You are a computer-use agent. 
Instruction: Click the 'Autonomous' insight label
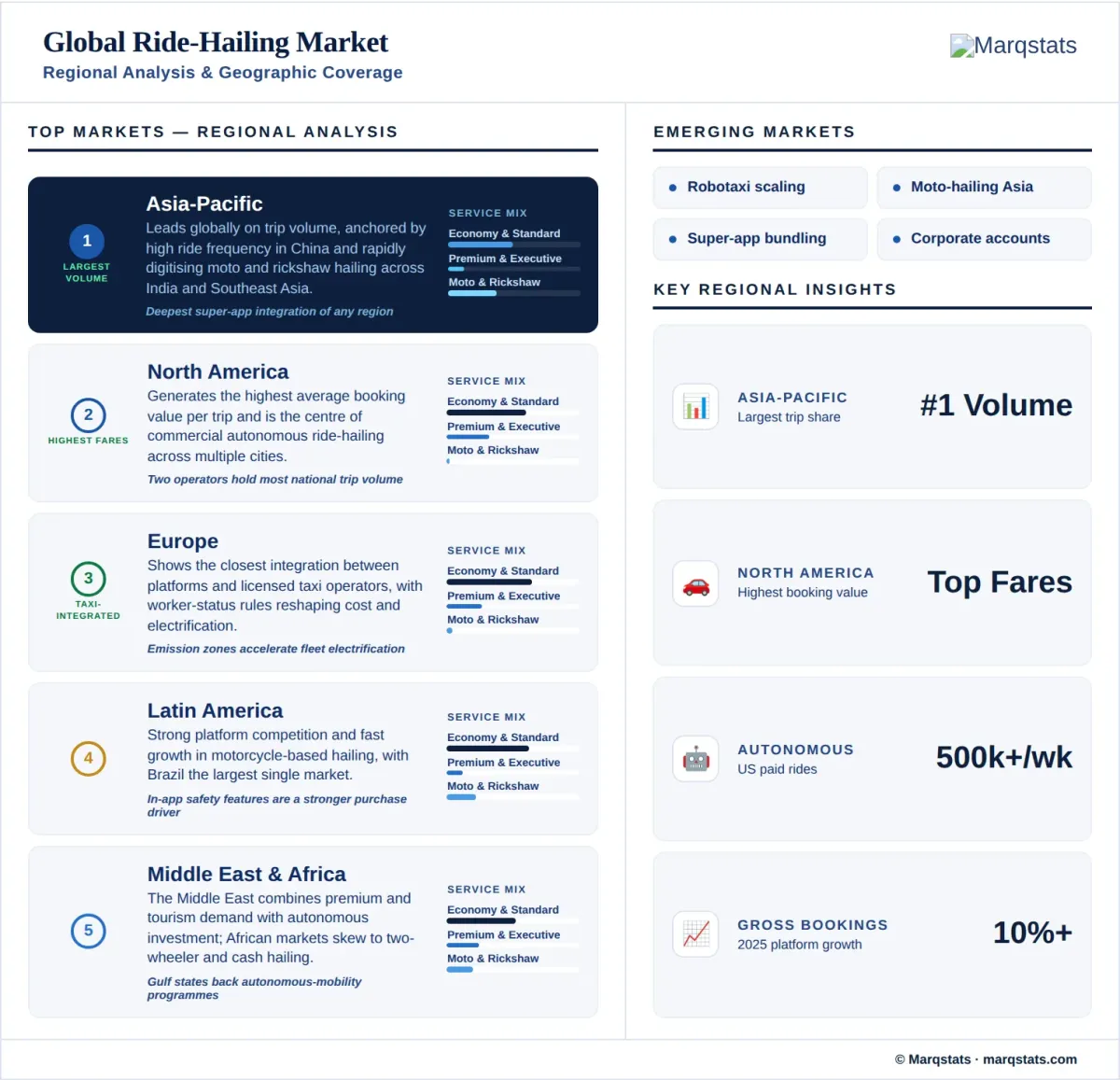795,750
